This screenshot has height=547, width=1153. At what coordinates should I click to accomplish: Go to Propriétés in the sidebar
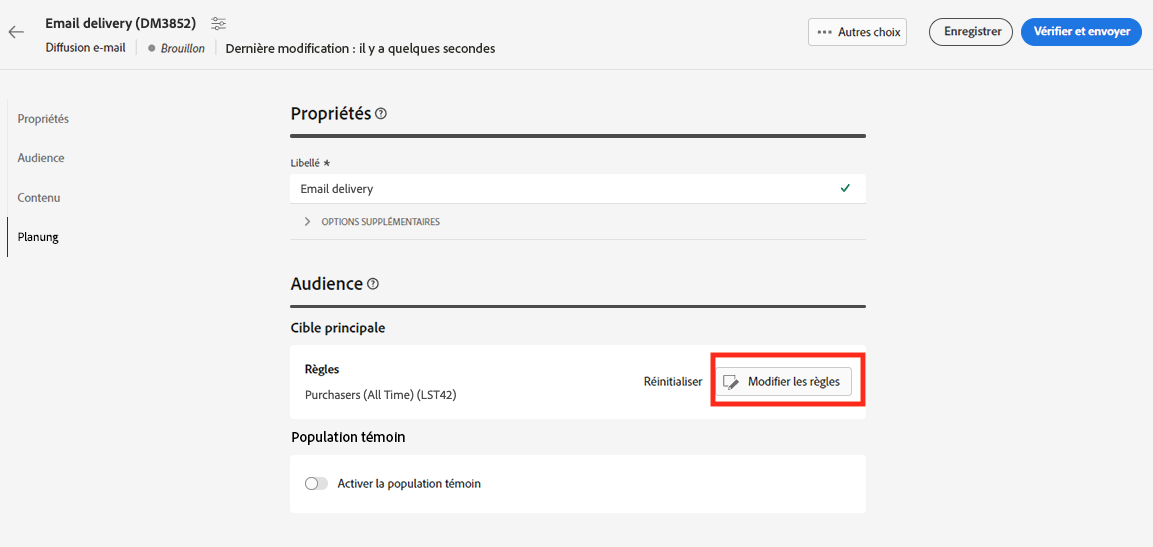point(43,119)
